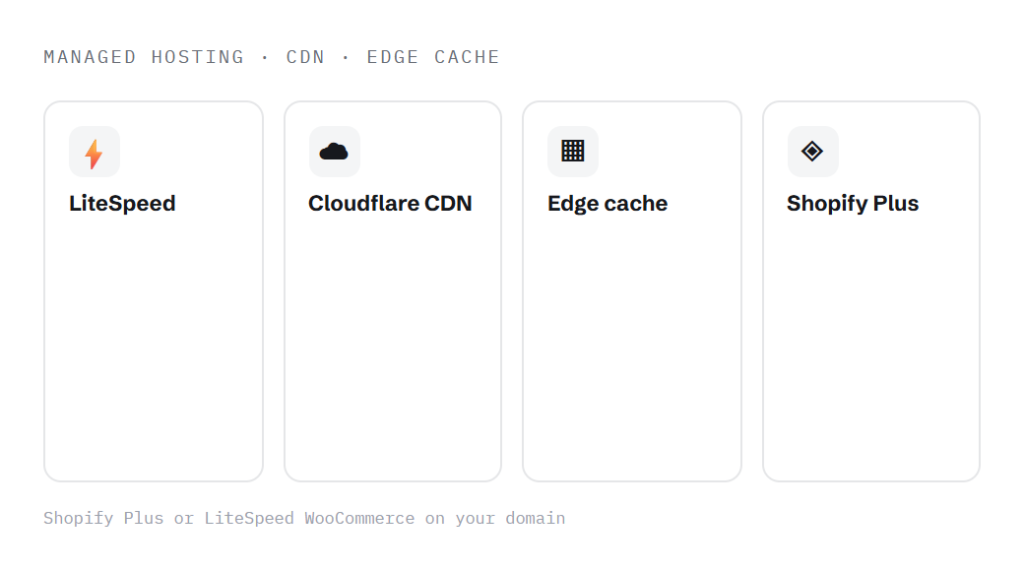This screenshot has width=1024, height=571.
Task: Select the Cloudflare CDN card title
Action: [x=390, y=203]
